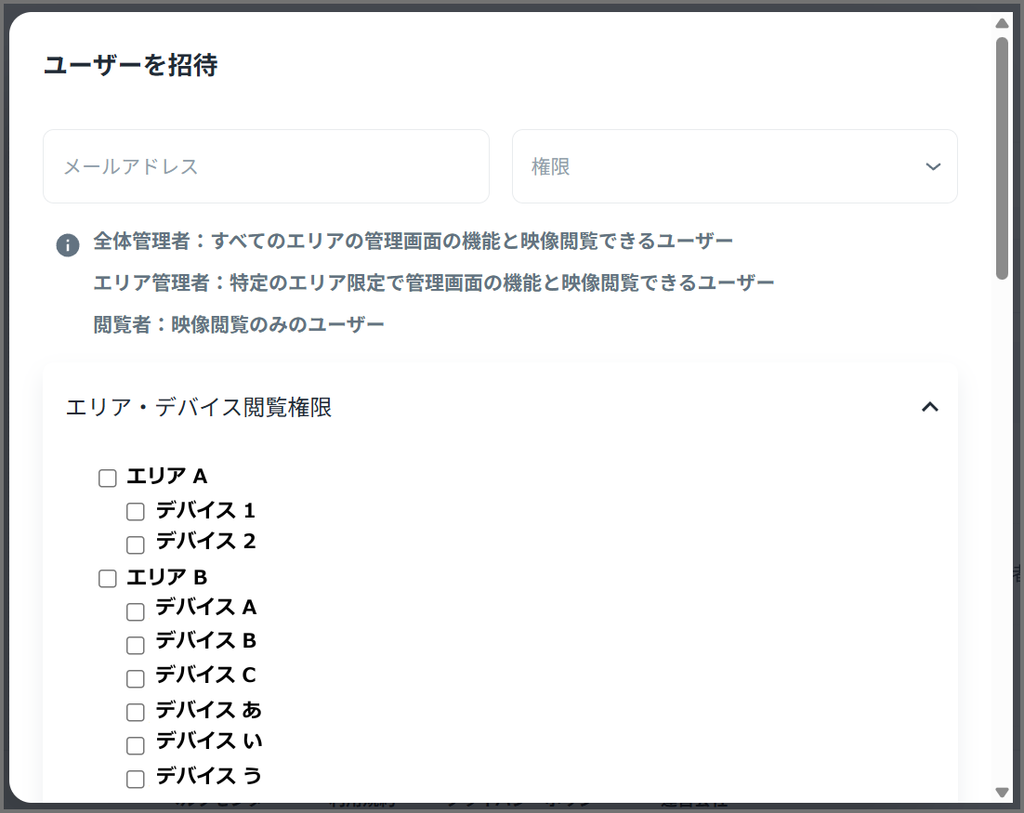Click the ユーザーを招待 dialog title
The width and height of the screenshot is (1024, 813).
pyautogui.click(x=131, y=65)
